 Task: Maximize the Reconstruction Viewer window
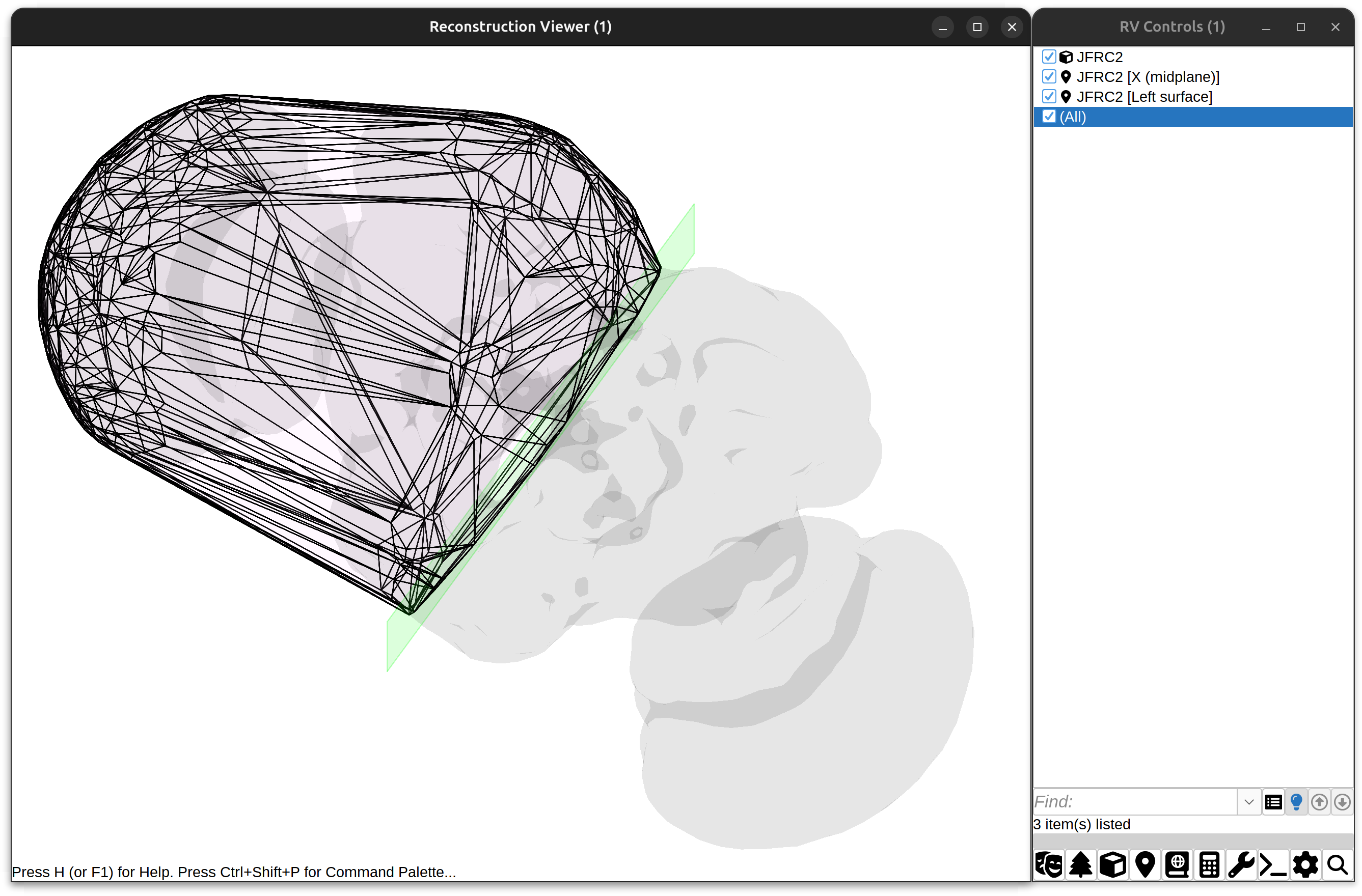click(x=977, y=27)
